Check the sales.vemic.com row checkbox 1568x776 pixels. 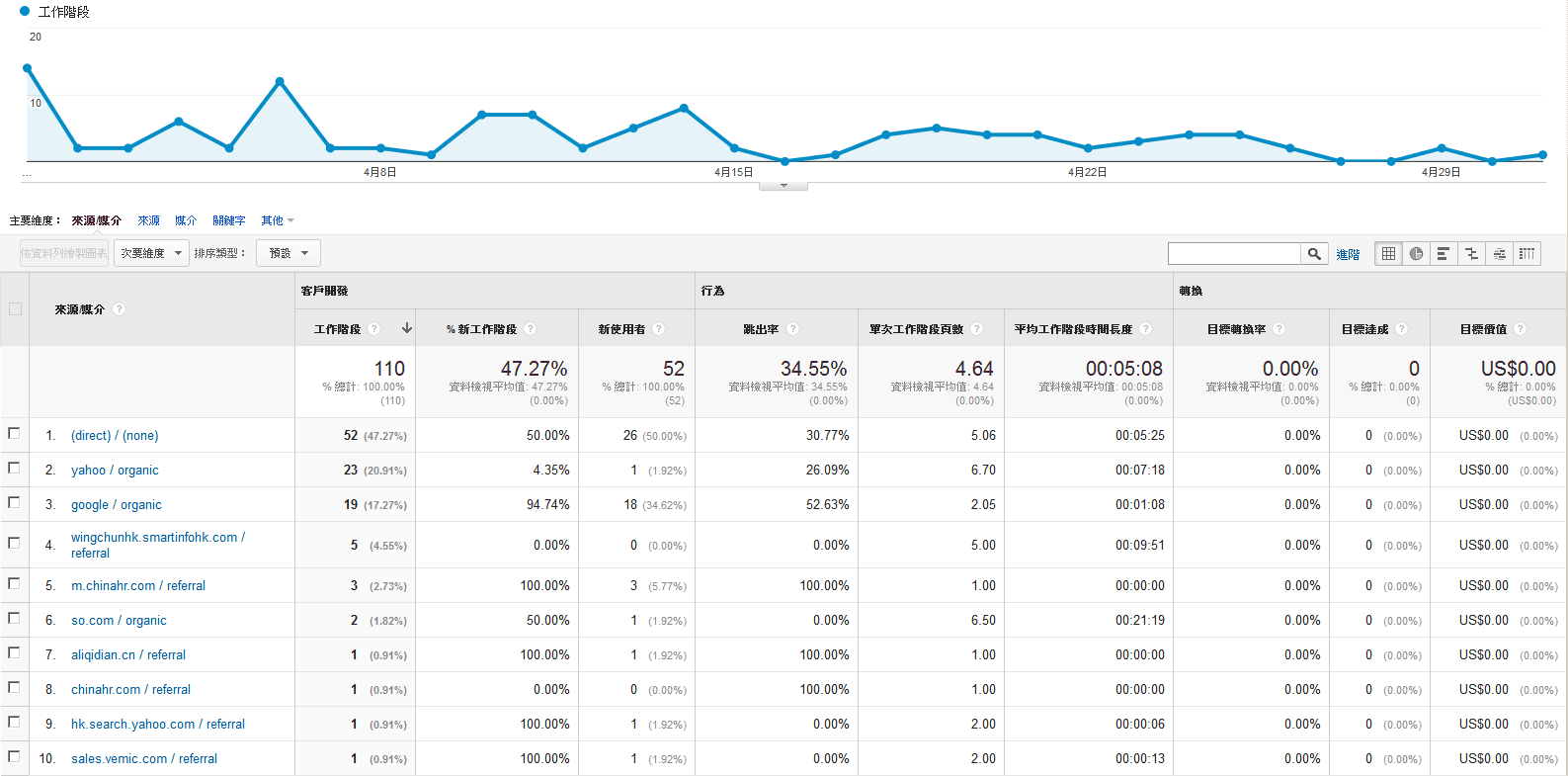coord(14,756)
